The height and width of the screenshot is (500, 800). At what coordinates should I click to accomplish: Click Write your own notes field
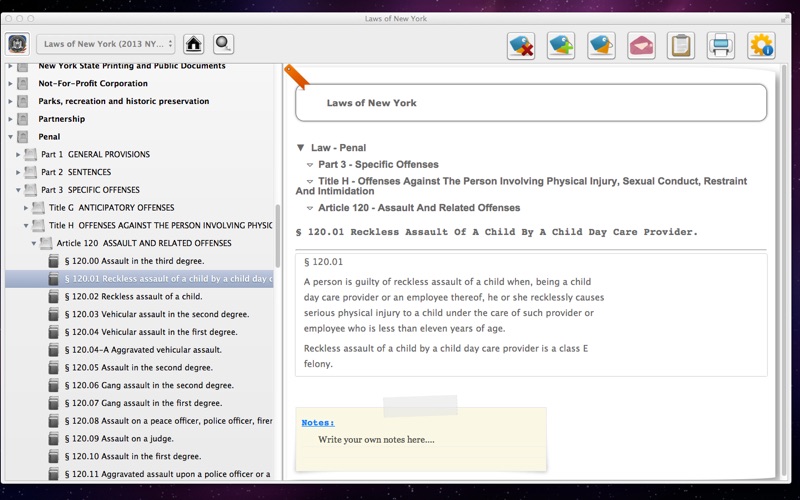(x=376, y=439)
